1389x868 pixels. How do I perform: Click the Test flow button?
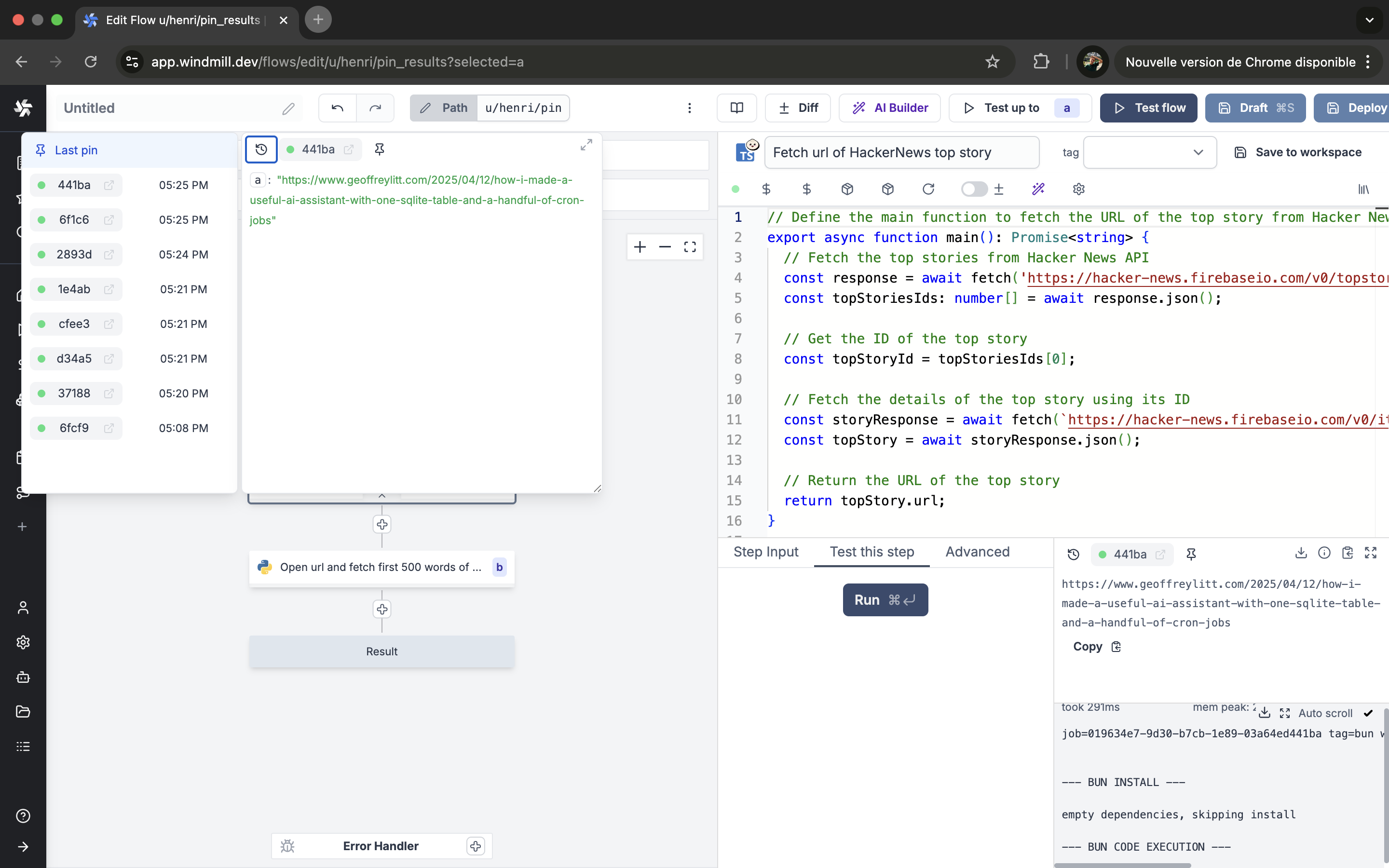pyautogui.click(x=1148, y=108)
